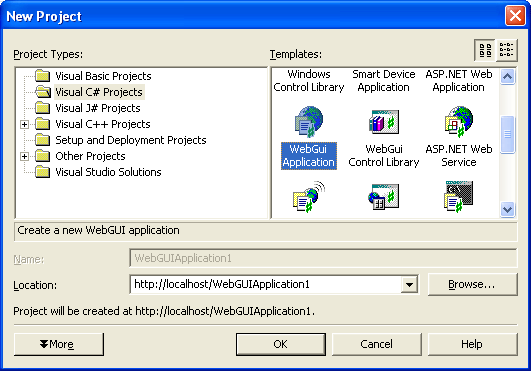Select the WebGui Control Library template icon
Screen dimensions: 531x371
click(x=384, y=122)
